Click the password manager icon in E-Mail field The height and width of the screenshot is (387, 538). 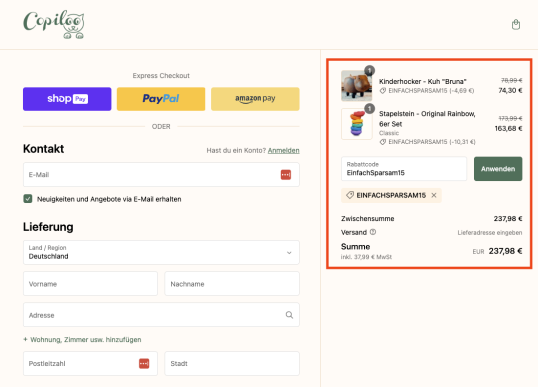pos(286,175)
